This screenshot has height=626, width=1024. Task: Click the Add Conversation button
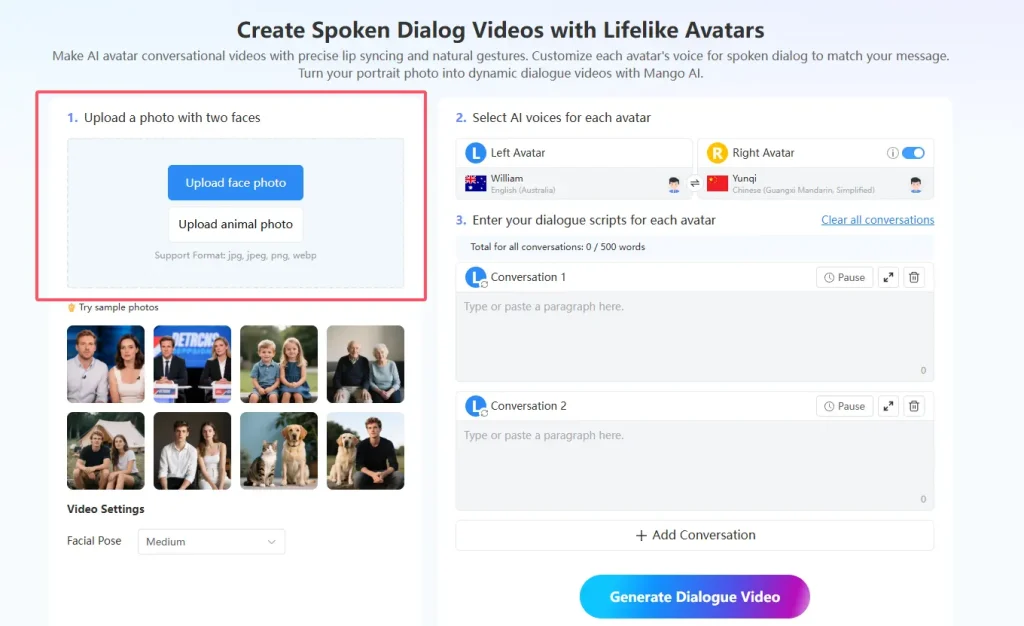[x=695, y=535]
